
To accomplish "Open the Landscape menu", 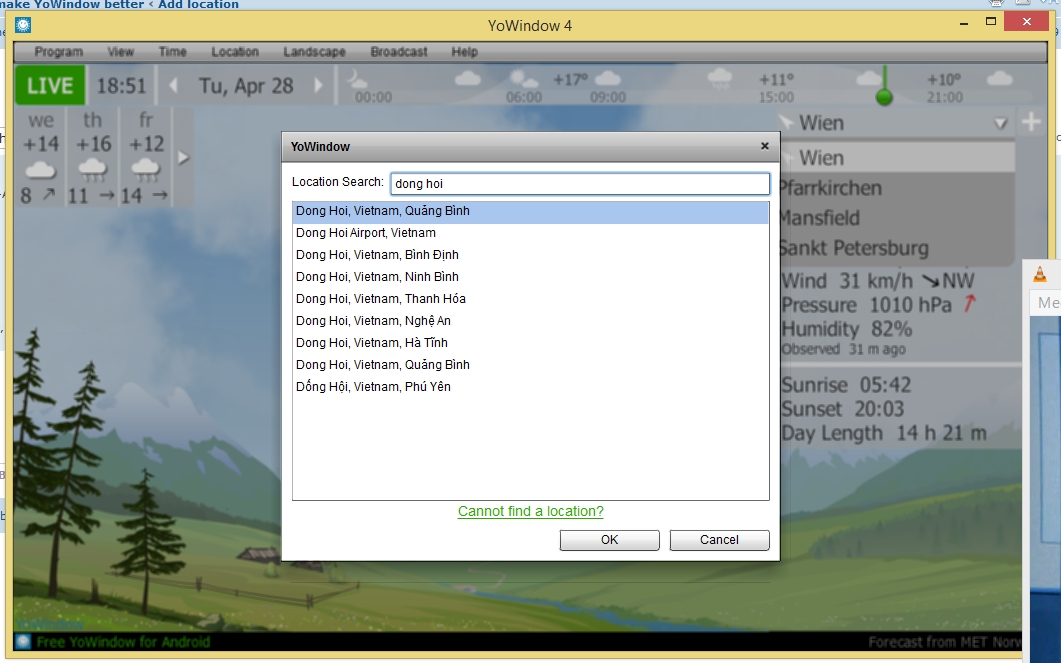I will tap(315, 51).
